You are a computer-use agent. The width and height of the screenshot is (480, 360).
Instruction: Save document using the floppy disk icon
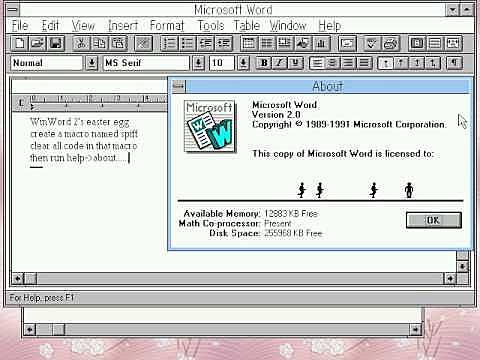(56, 43)
